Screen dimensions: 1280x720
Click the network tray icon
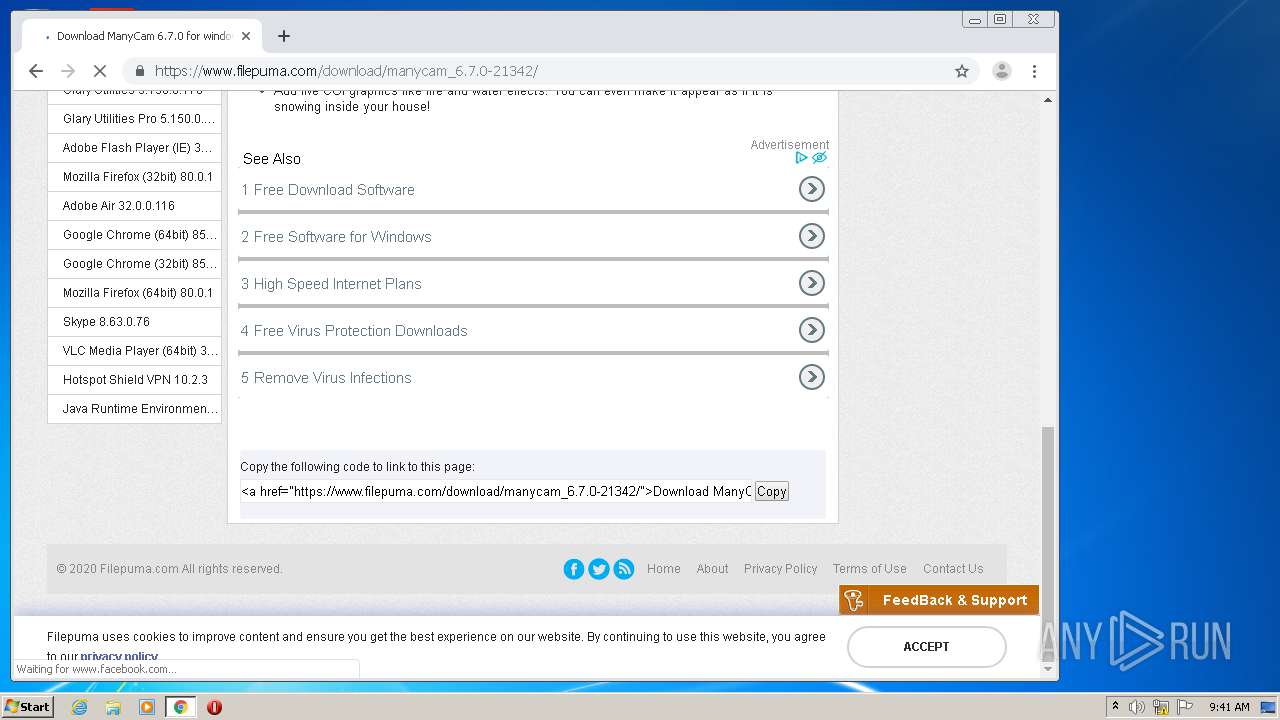[1161, 707]
